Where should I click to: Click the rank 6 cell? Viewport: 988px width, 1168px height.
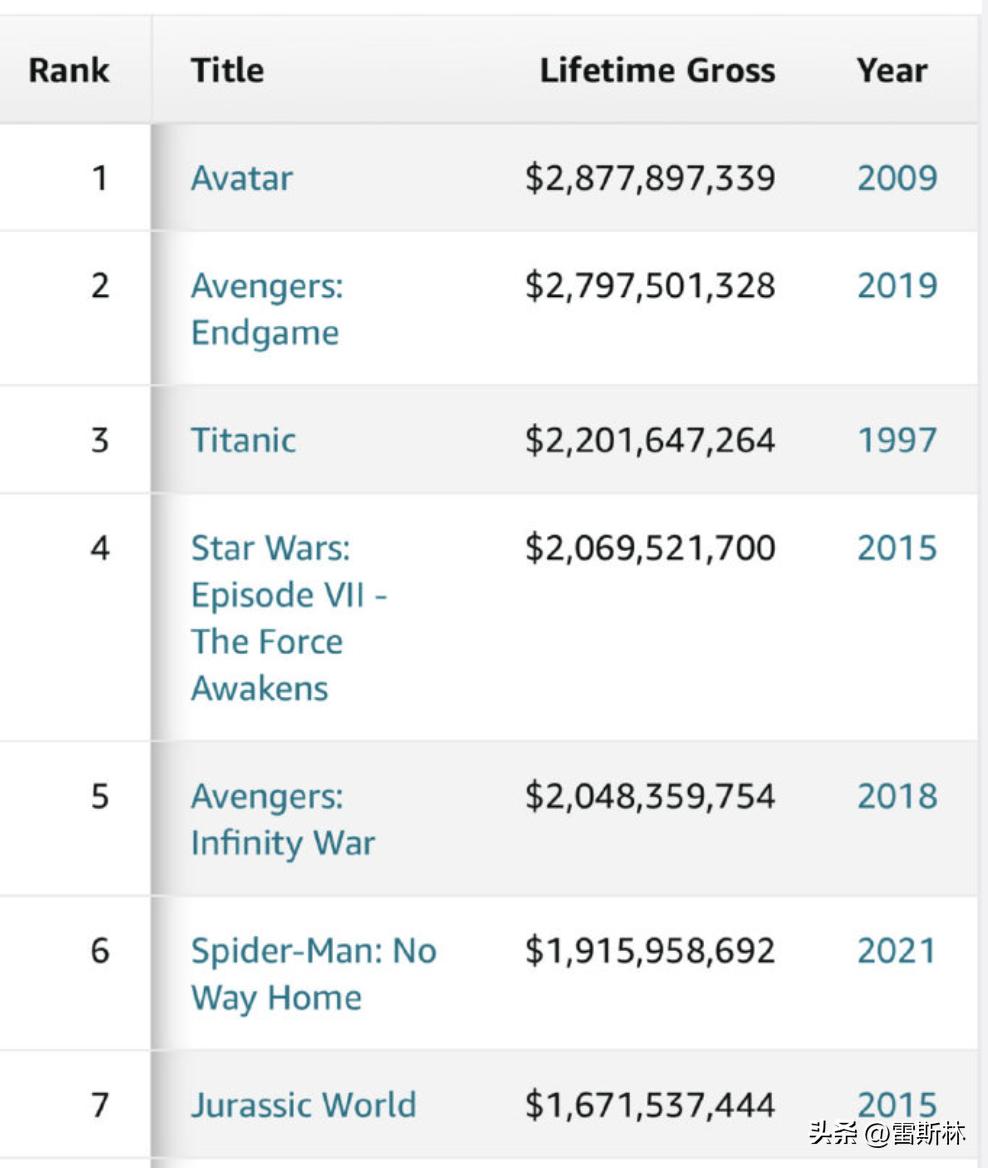click(100, 950)
